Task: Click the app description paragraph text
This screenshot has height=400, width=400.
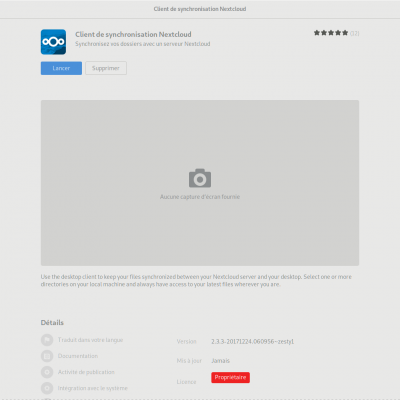Action: point(196,281)
